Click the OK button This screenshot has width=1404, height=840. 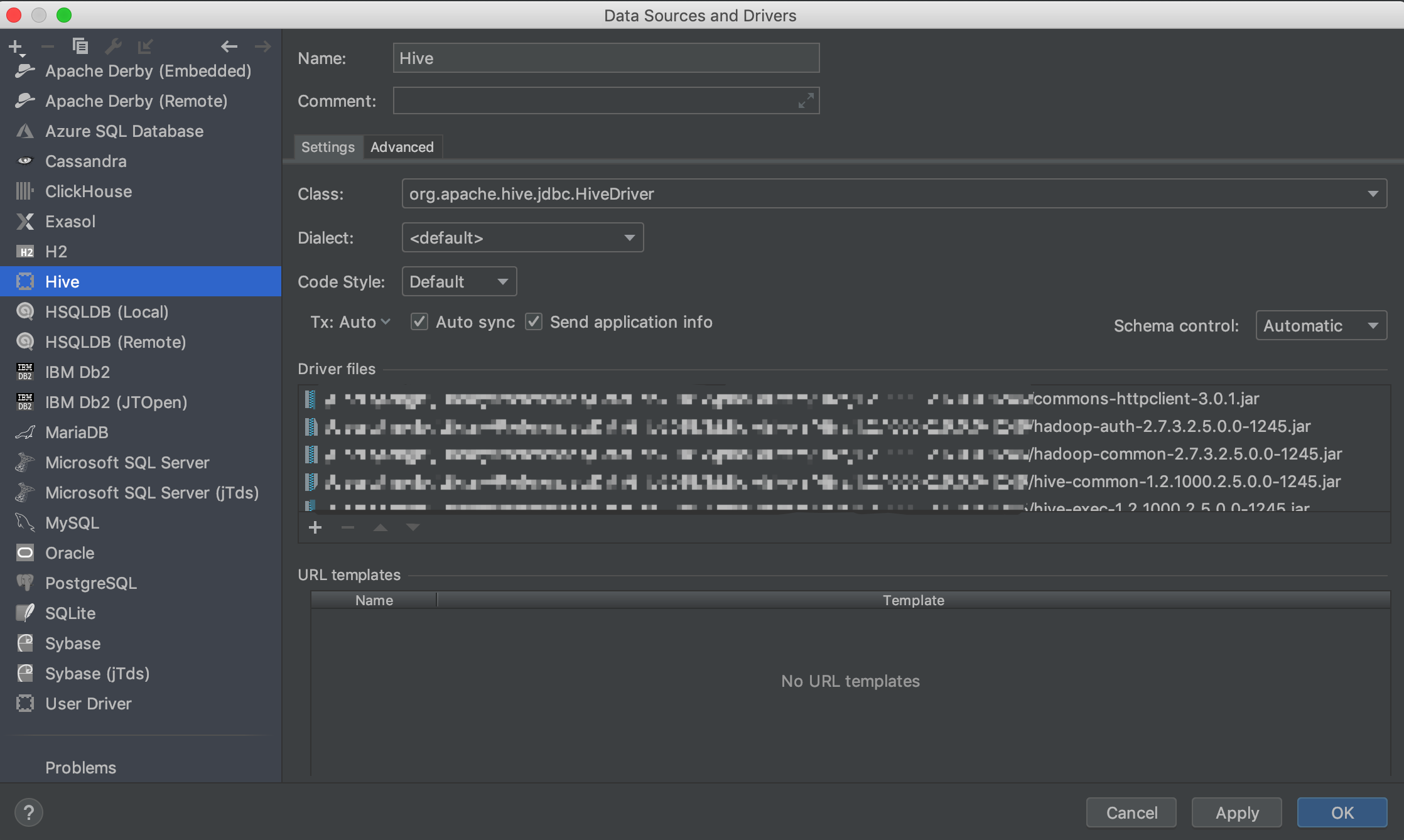pos(1342,813)
